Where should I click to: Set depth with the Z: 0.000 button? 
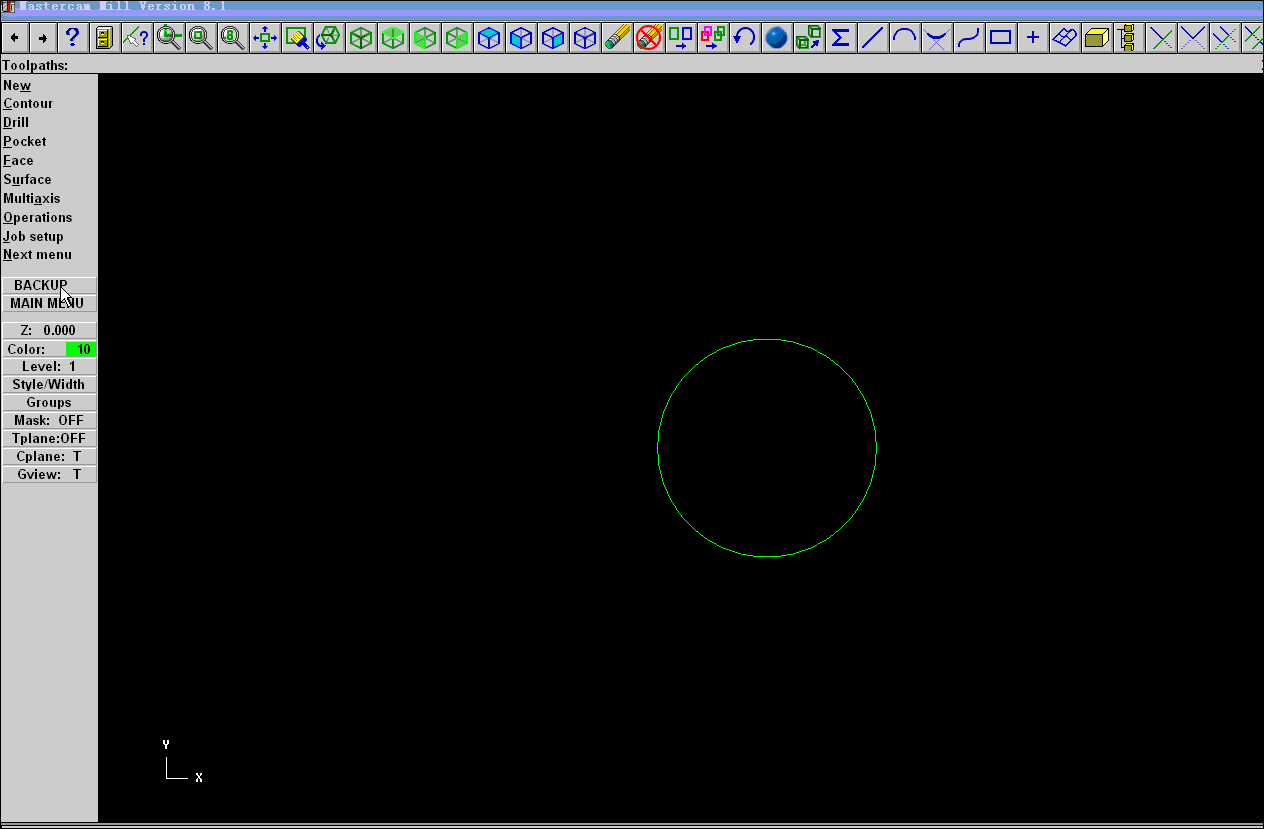(49, 330)
